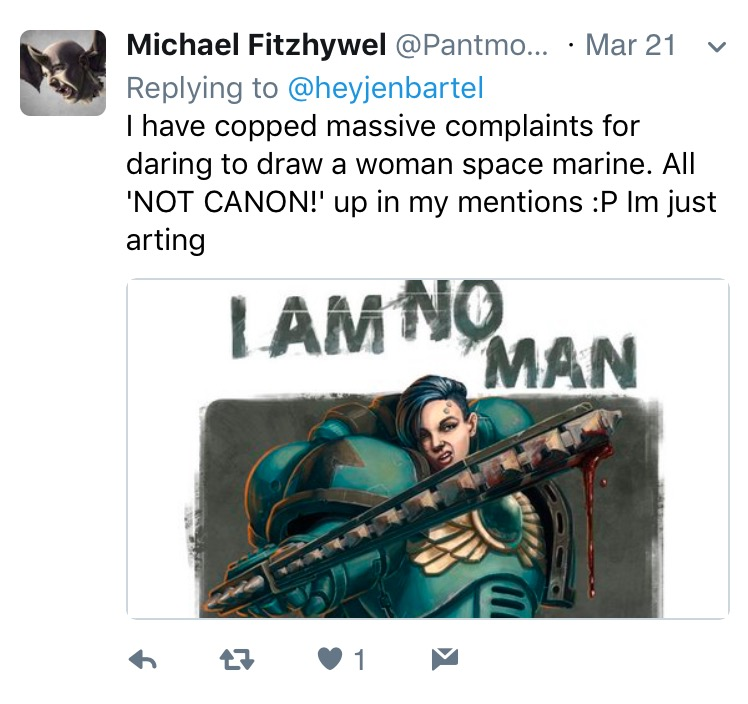Image resolution: width=748 pixels, height=704 pixels.
Task: Send the tweet via the Direct Message envelope icon
Action: pos(445,659)
